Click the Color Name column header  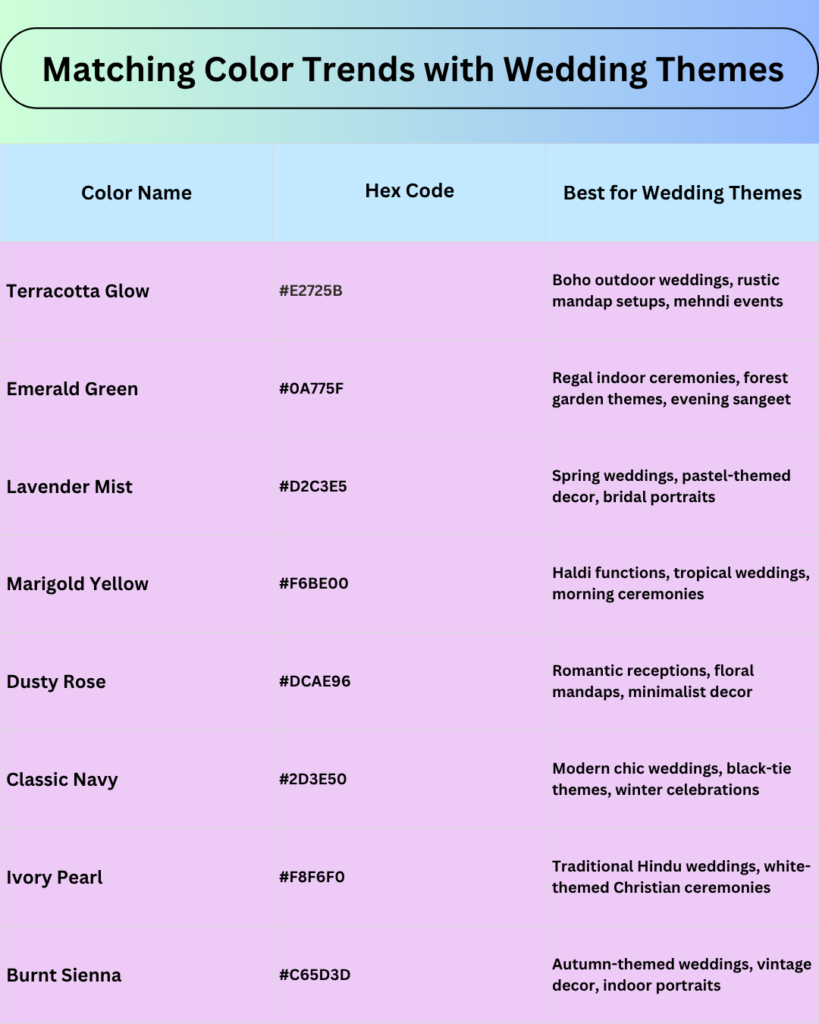(136, 193)
